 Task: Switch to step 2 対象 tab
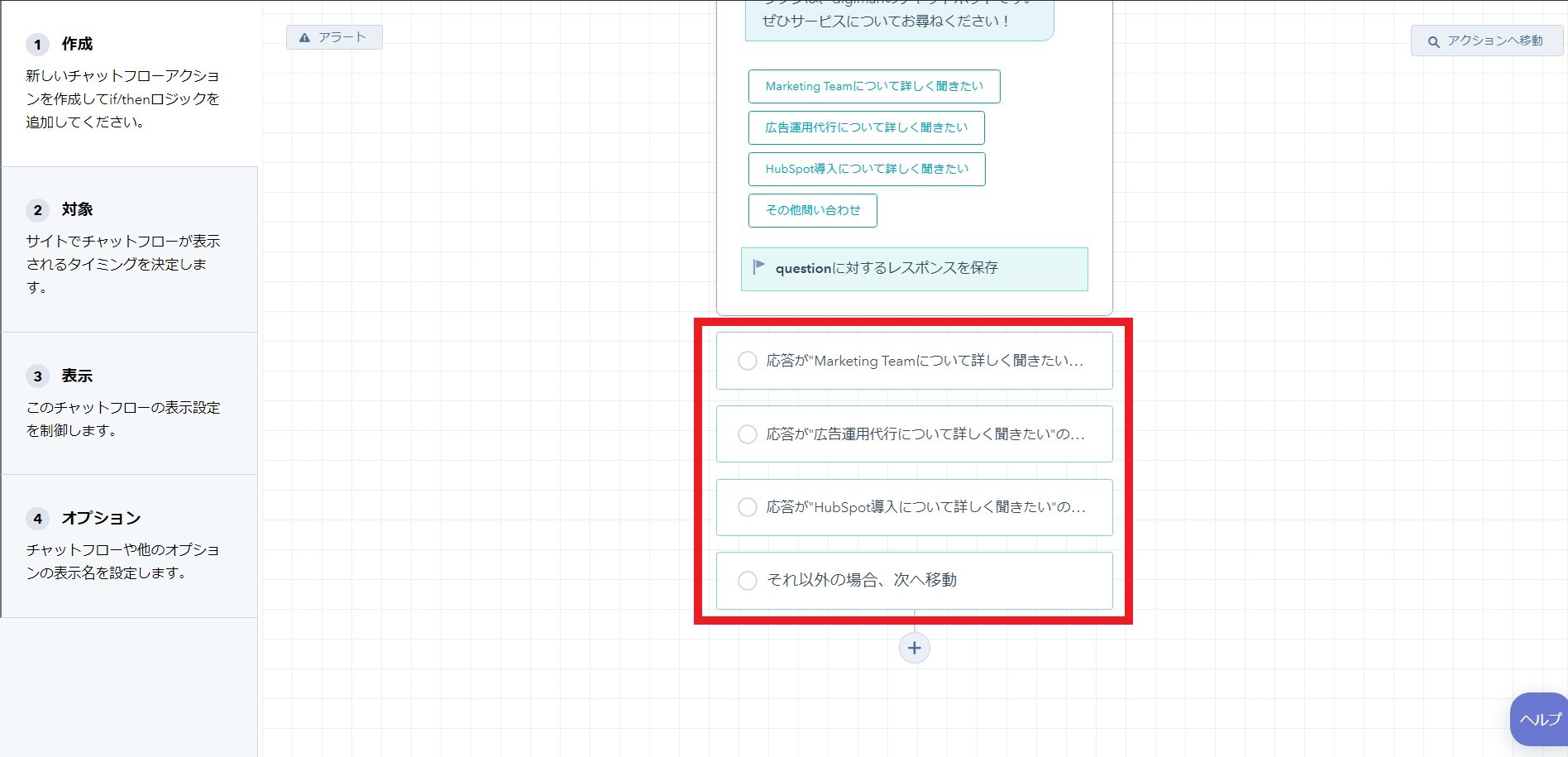coord(129,249)
